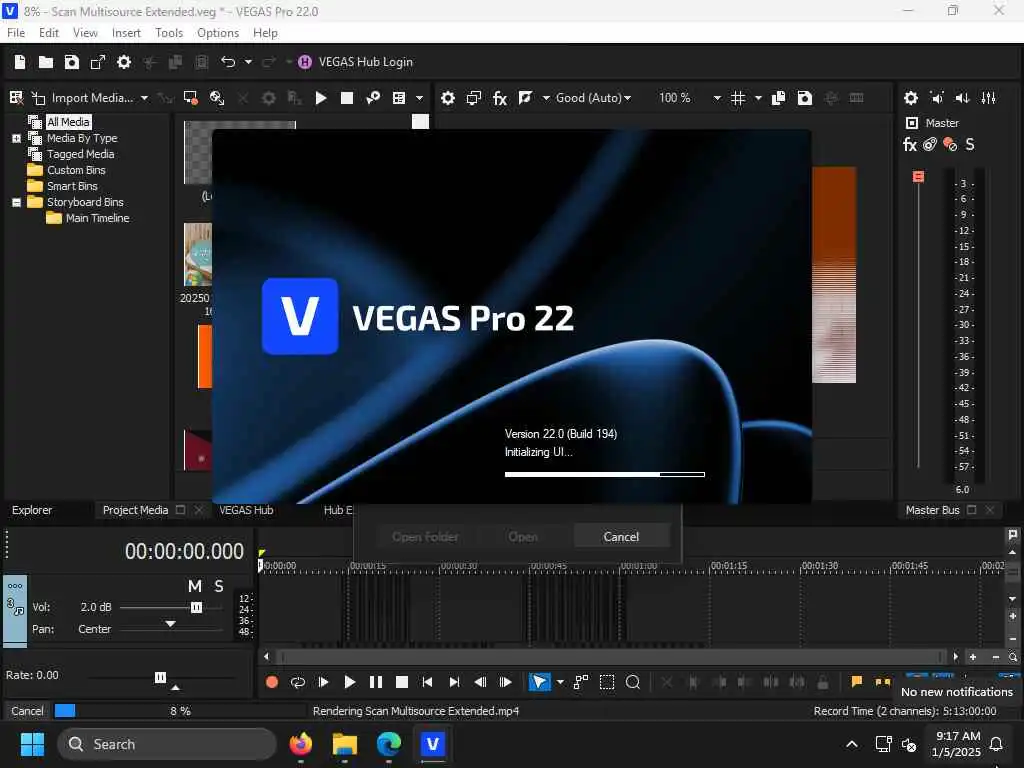Save the project with the disk icon
The width and height of the screenshot is (1024, 768).
[x=72, y=62]
